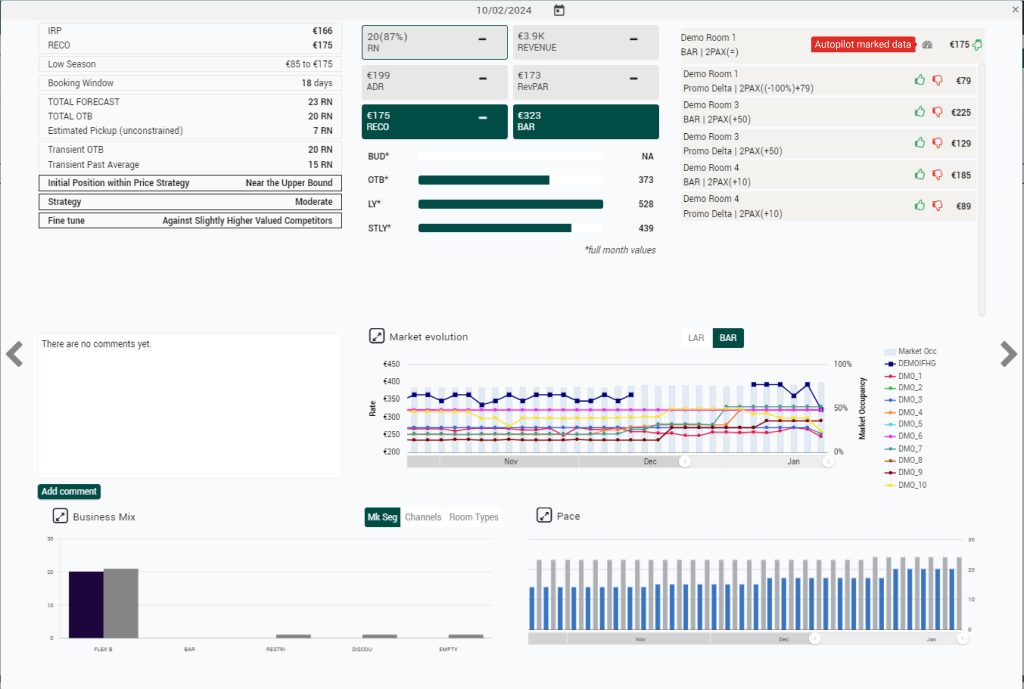Go to the previous day with left arrow
Image resolution: width=1024 pixels, height=689 pixels.
pos(14,354)
